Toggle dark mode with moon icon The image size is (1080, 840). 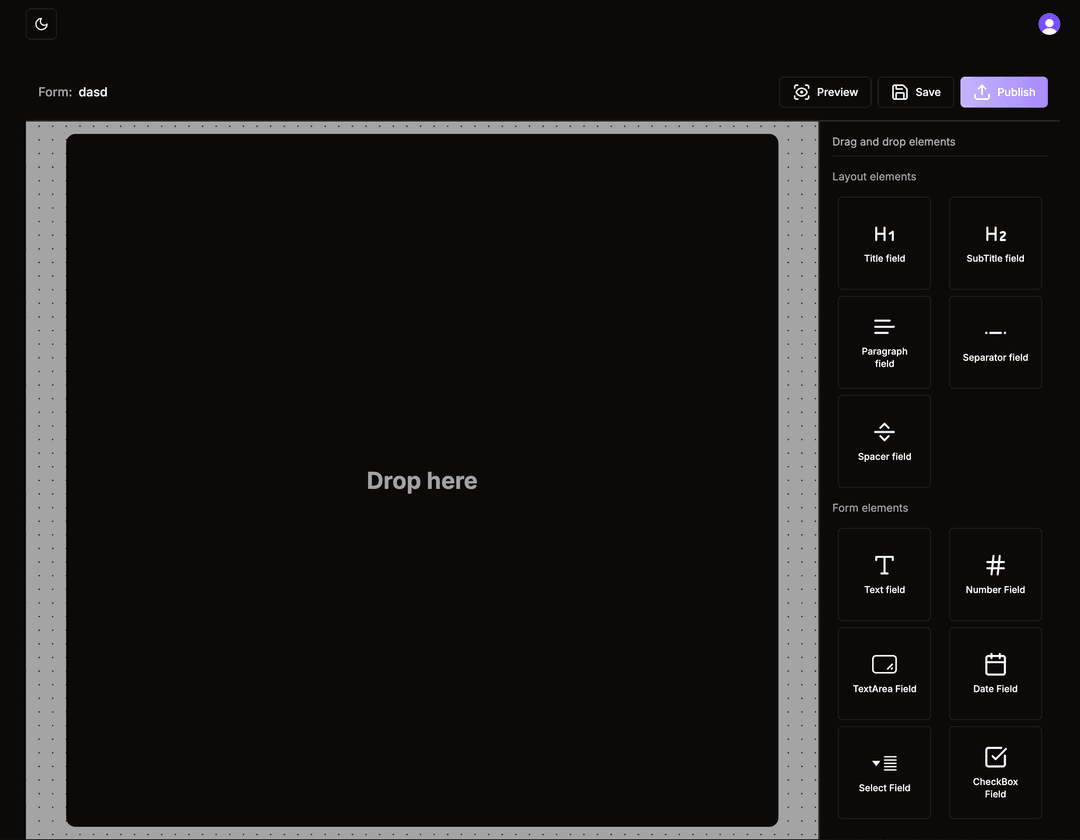(x=41, y=24)
